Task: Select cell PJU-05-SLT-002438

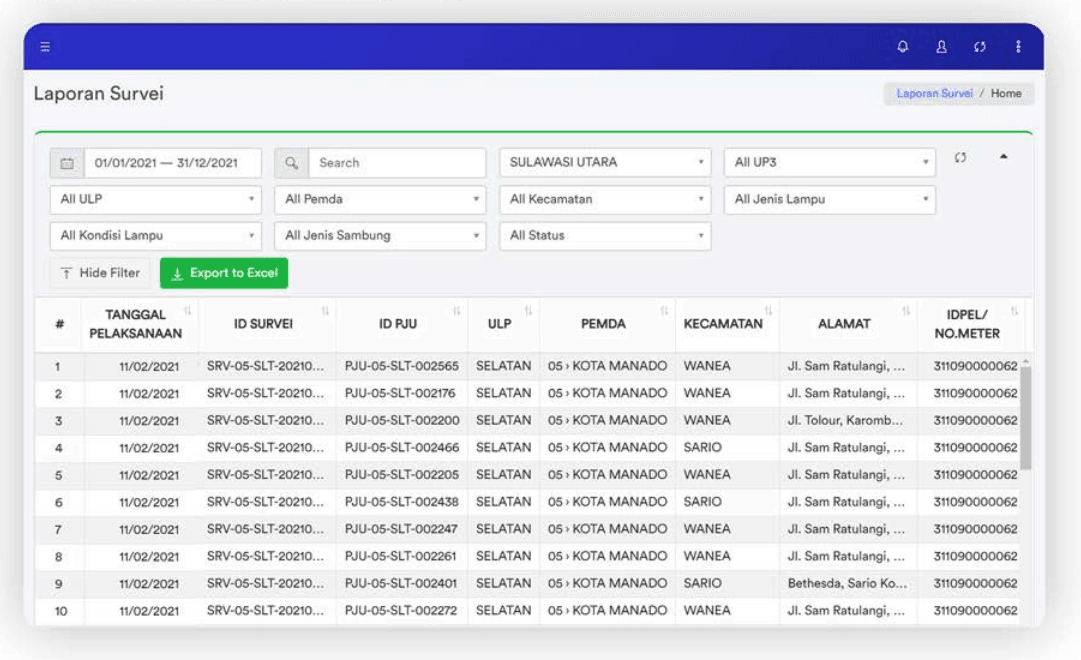Action: pos(401,502)
